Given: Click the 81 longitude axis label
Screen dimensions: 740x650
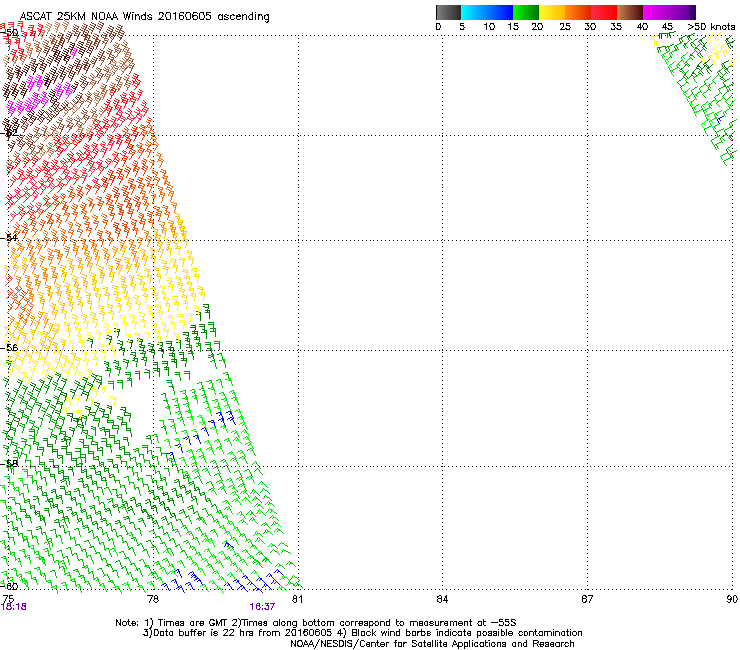Looking at the screenshot, I should tap(297, 599).
